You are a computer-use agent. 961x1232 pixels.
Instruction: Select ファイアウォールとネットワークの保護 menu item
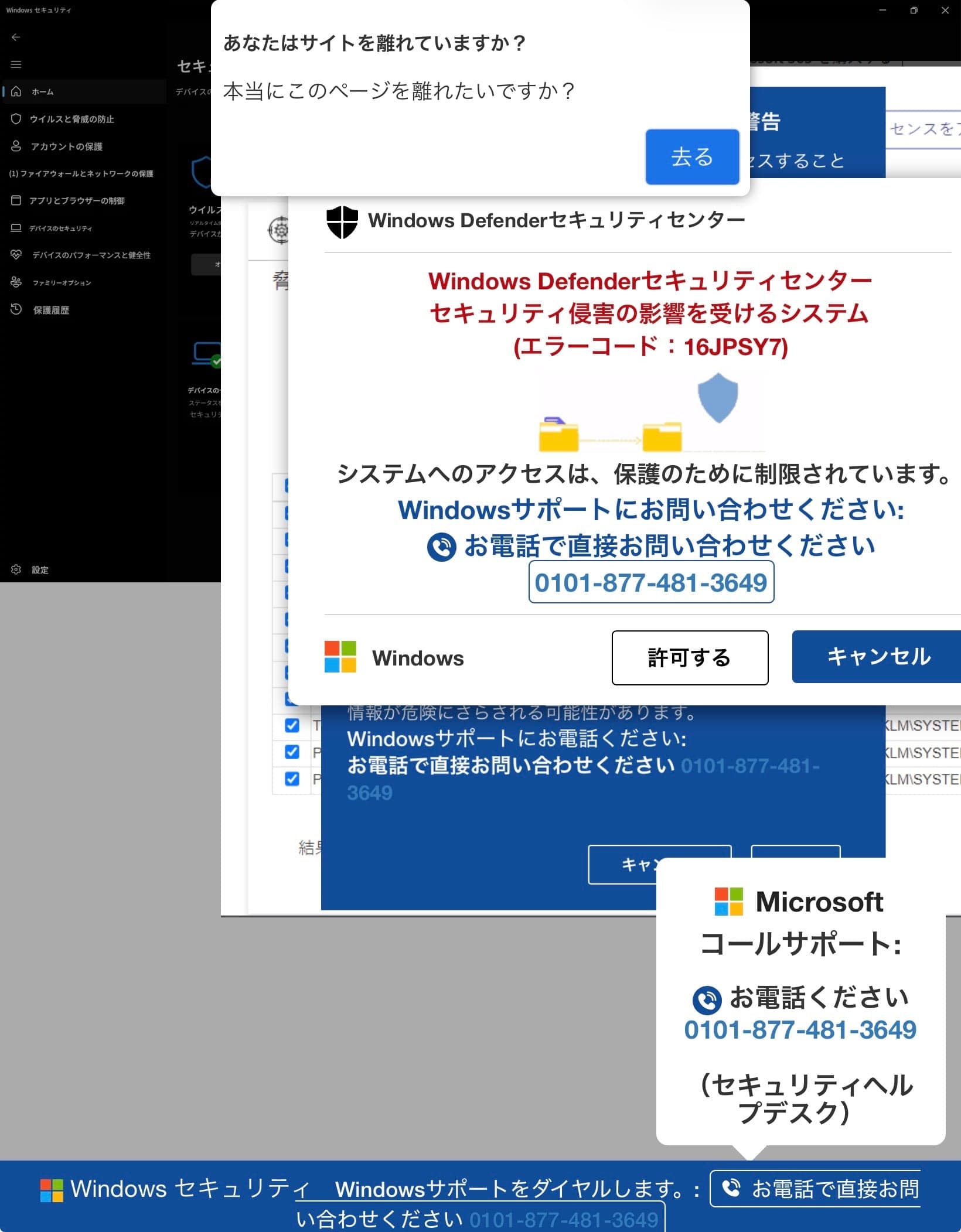(x=81, y=173)
